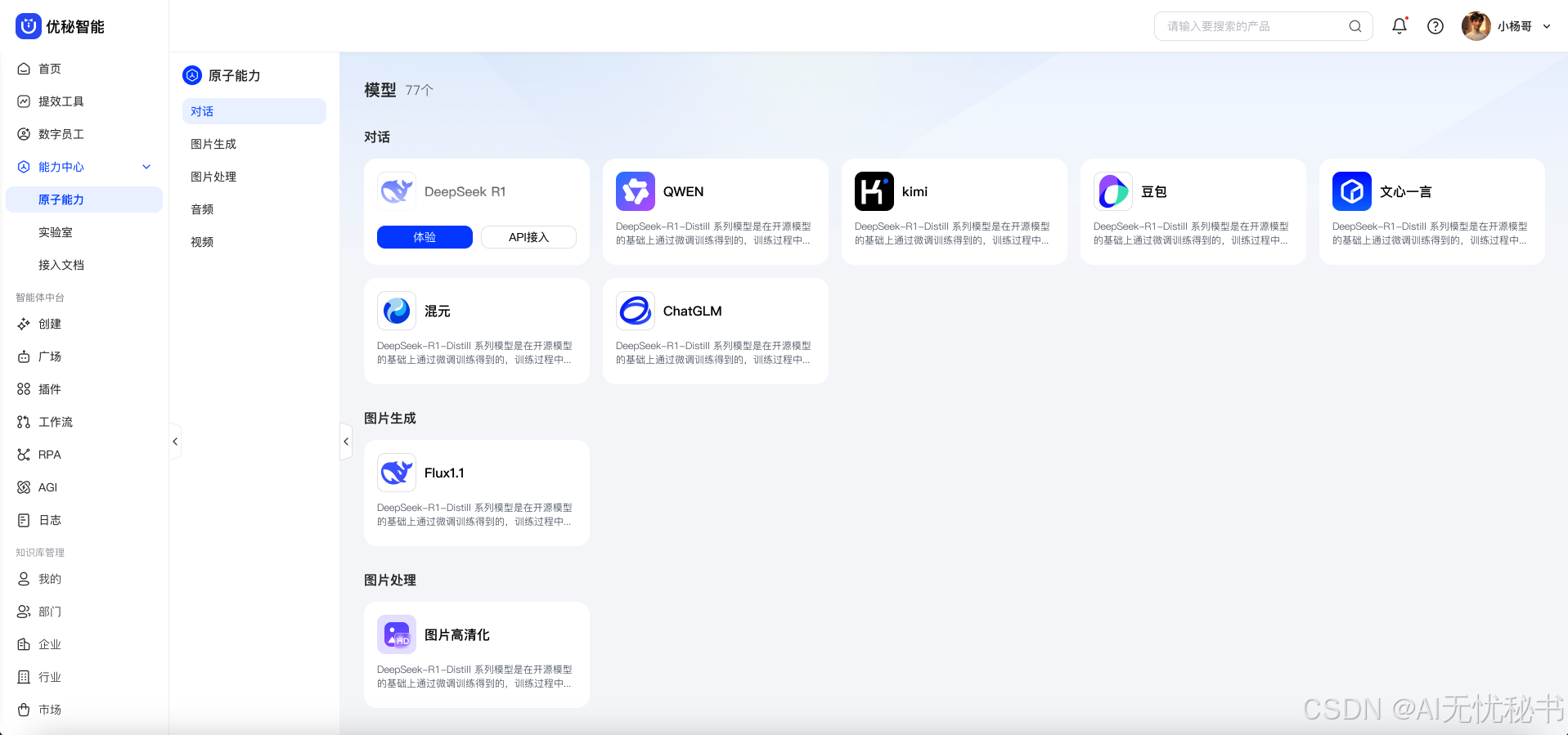
Task: Click the 小杨哥 user avatar
Action: pos(1476,26)
